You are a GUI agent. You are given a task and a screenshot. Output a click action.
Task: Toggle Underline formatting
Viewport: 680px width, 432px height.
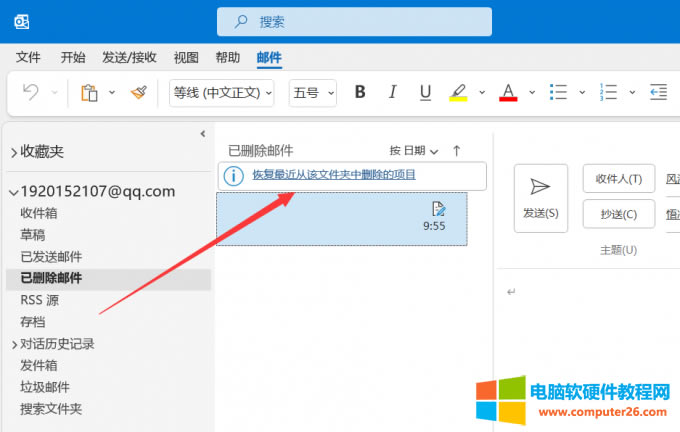coord(425,93)
